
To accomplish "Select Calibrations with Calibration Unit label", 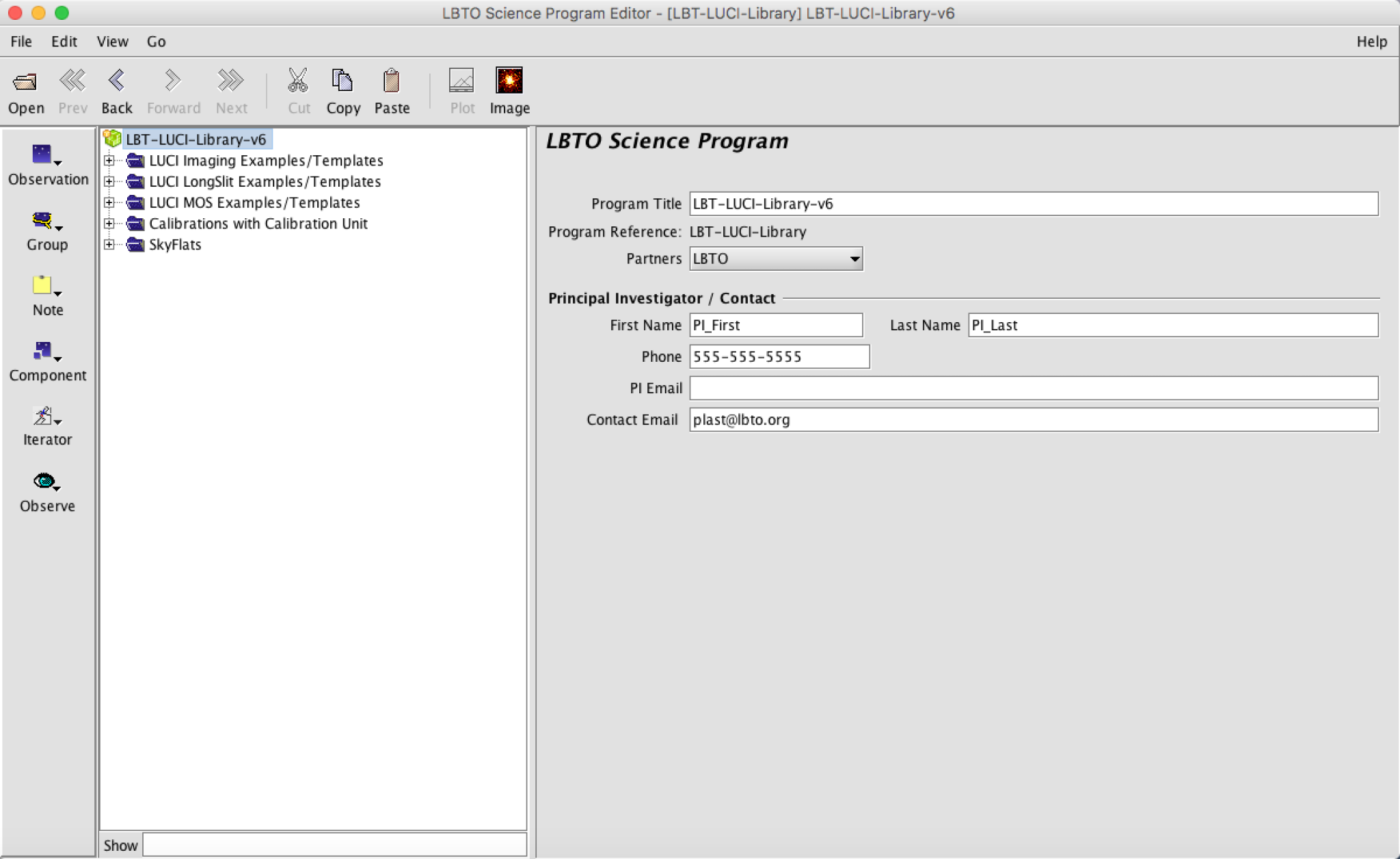I will pos(258,224).
